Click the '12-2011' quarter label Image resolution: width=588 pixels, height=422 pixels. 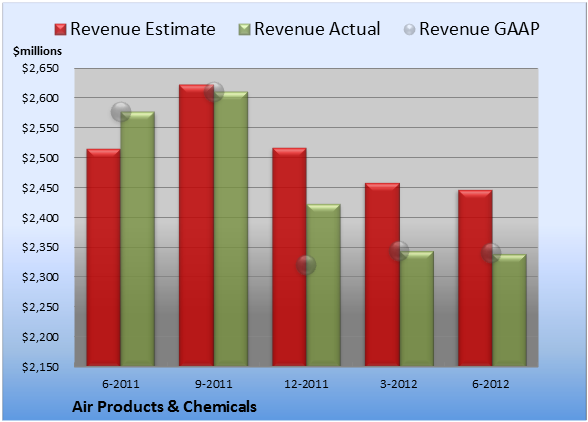click(x=306, y=384)
